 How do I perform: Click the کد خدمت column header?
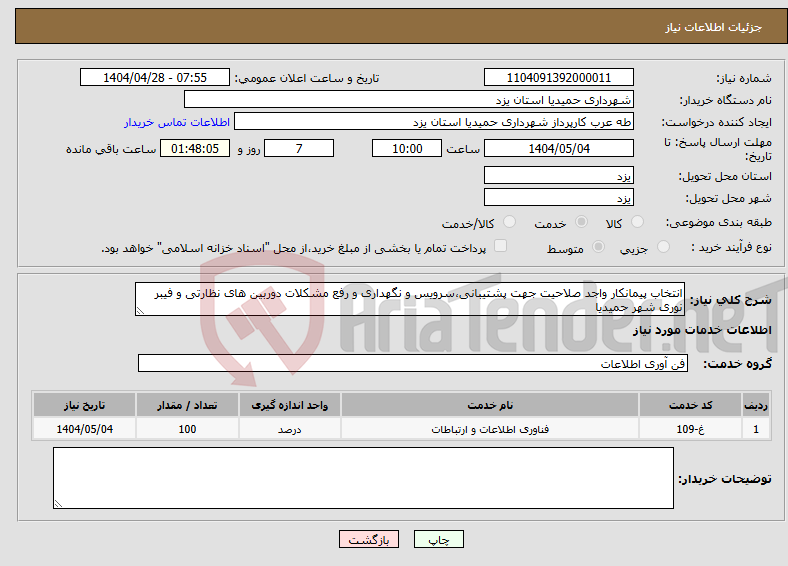click(691, 405)
